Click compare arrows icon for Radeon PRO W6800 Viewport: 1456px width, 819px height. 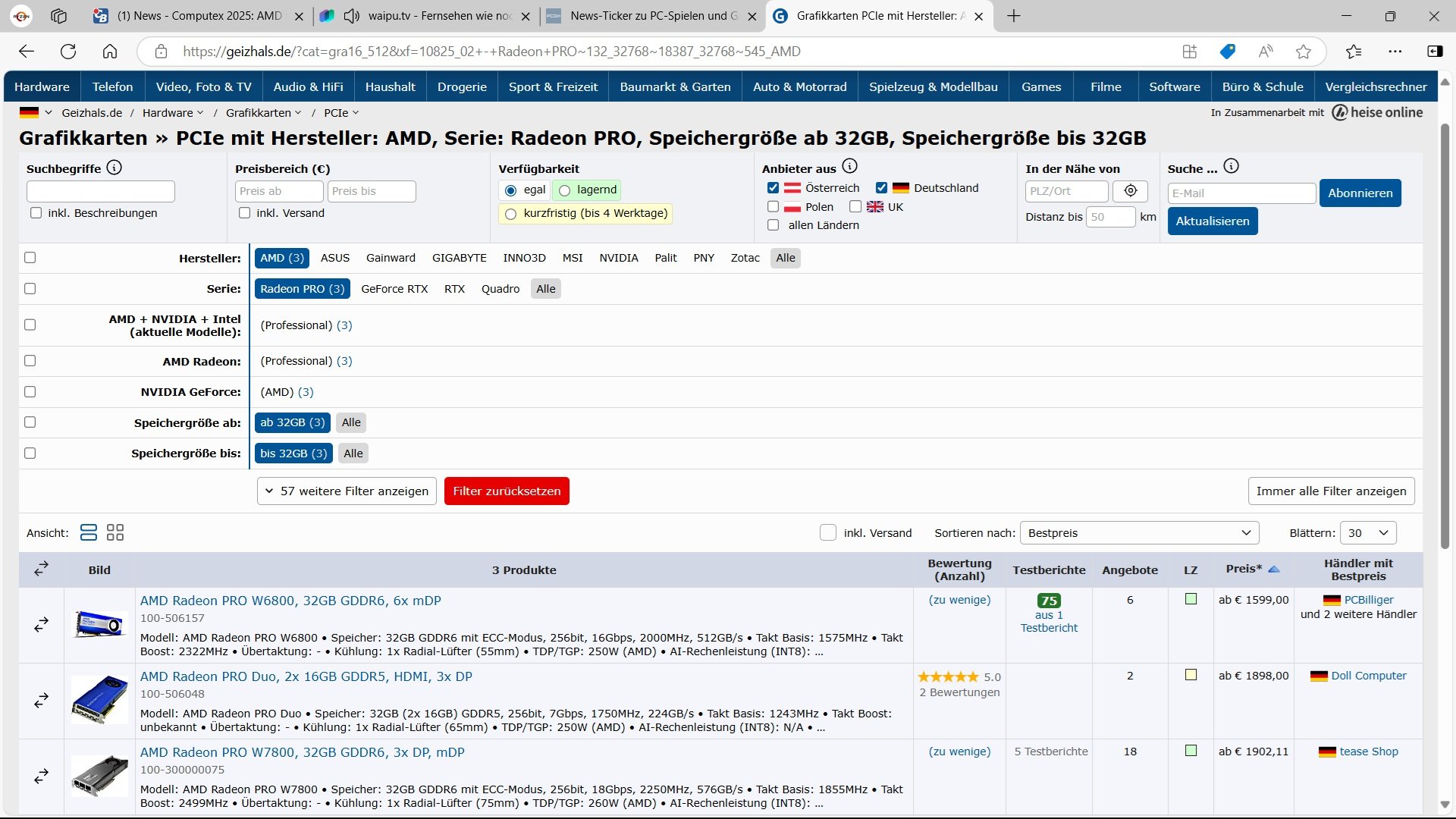42,625
